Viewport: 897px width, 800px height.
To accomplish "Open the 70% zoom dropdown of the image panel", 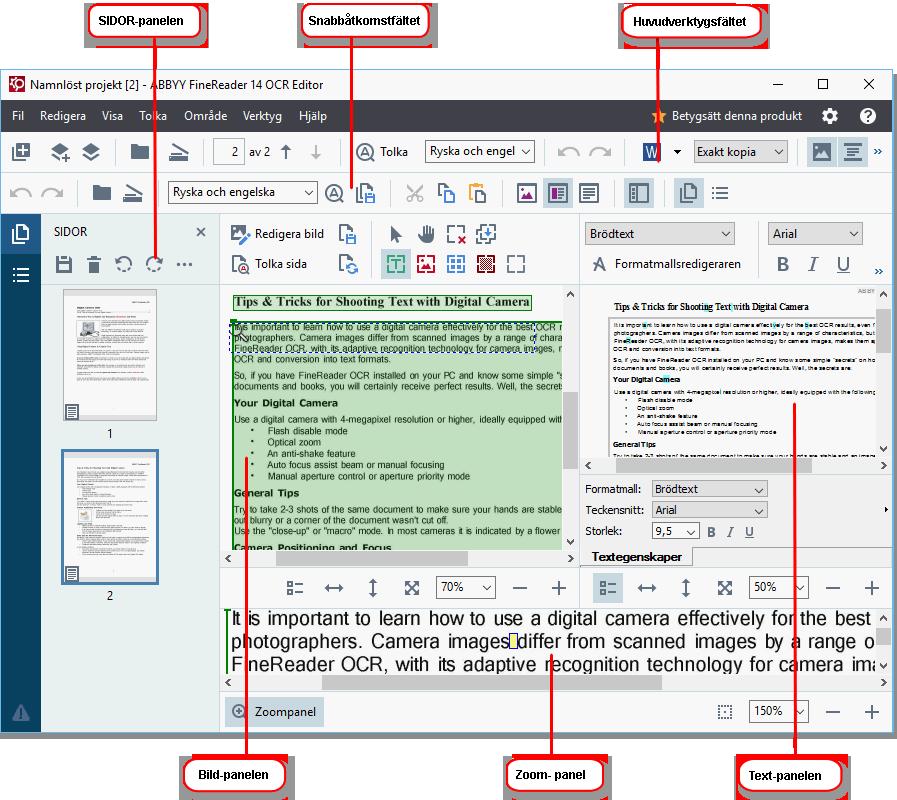I will pyautogui.click(x=465, y=588).
